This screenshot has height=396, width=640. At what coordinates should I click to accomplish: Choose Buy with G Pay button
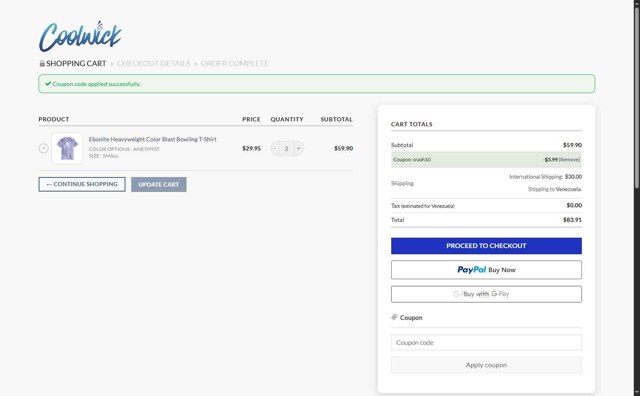click(486, 294)
